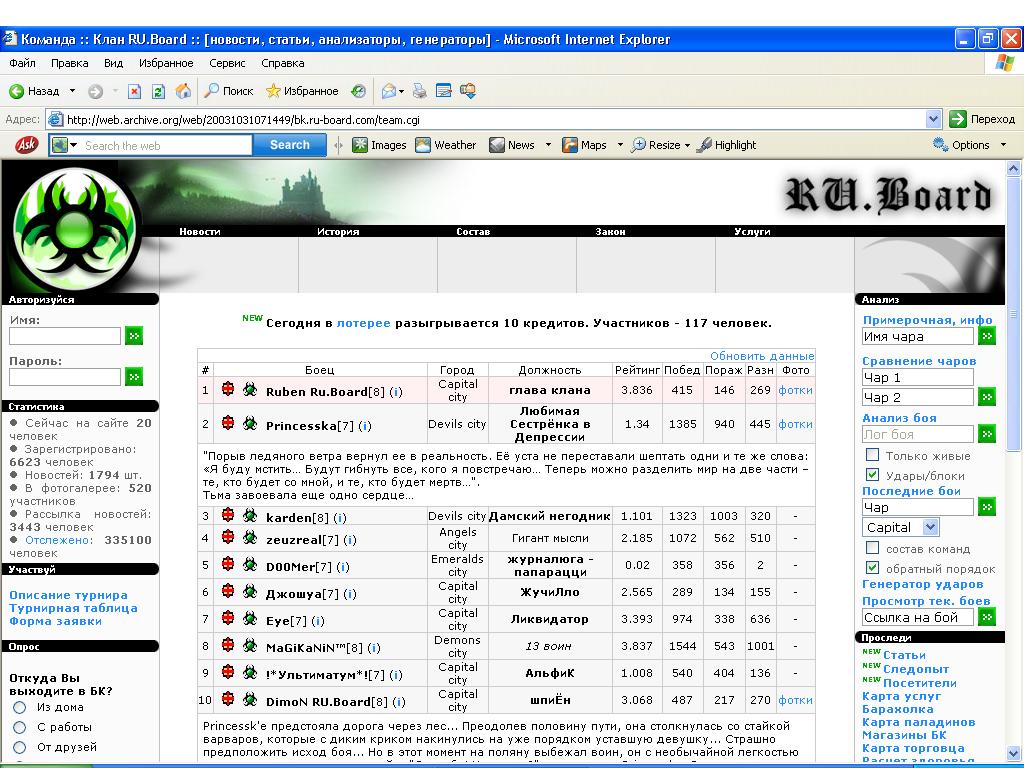Click the green Переход go button
The width and height of the screenshot is (1024, 768).
pos(982,119)
